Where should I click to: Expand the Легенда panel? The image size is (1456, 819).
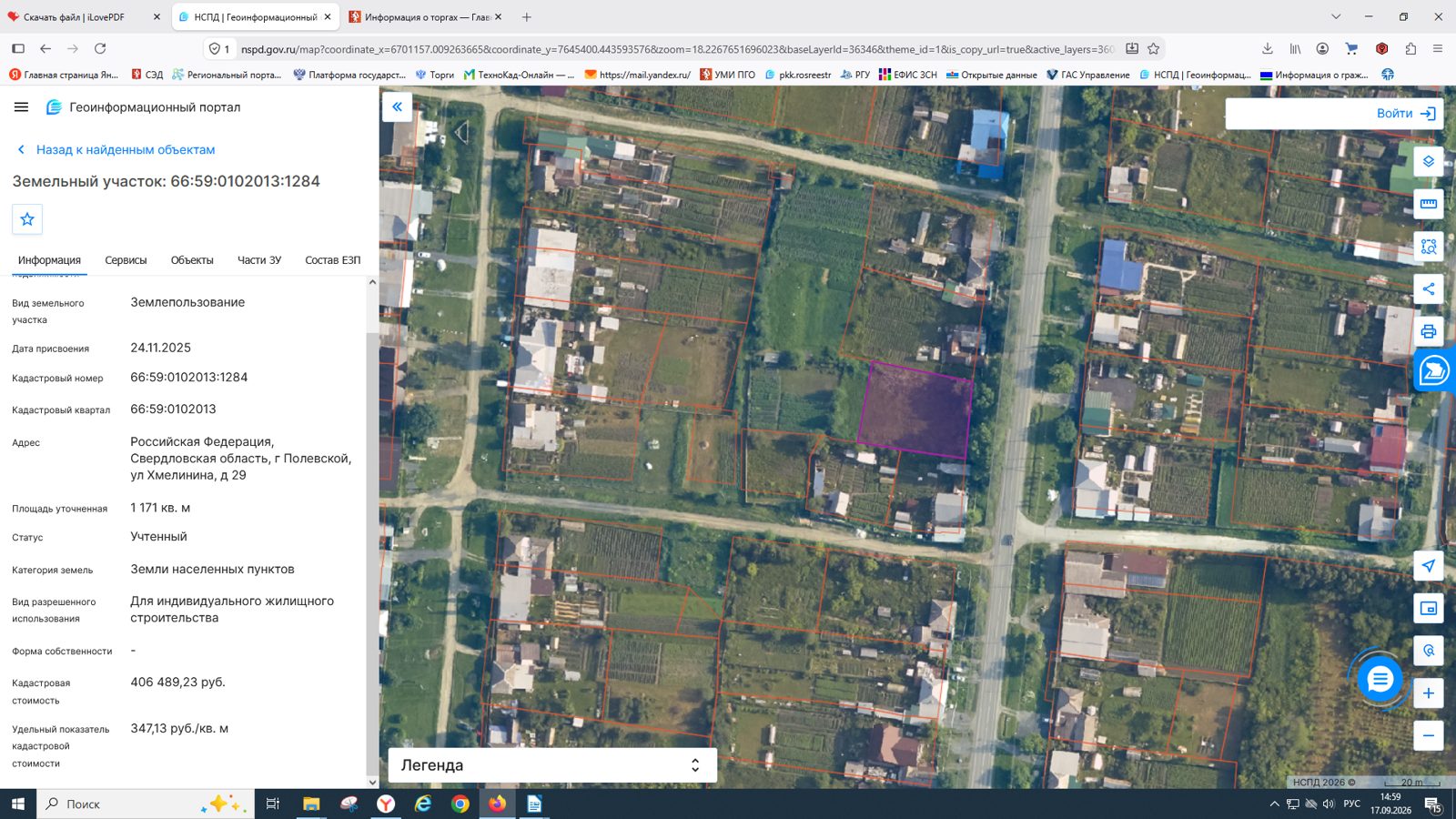pyautogui.click(x=552, y=765)
